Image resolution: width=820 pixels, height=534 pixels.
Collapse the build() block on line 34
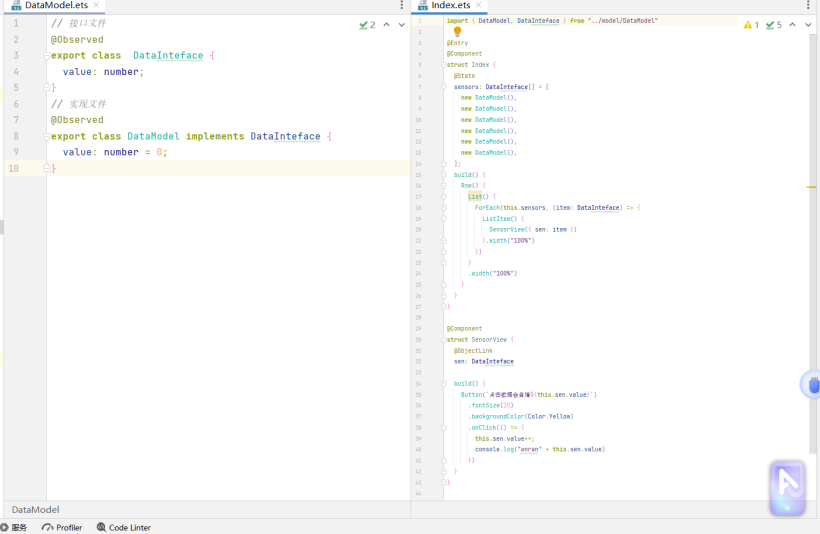point(443,383)
